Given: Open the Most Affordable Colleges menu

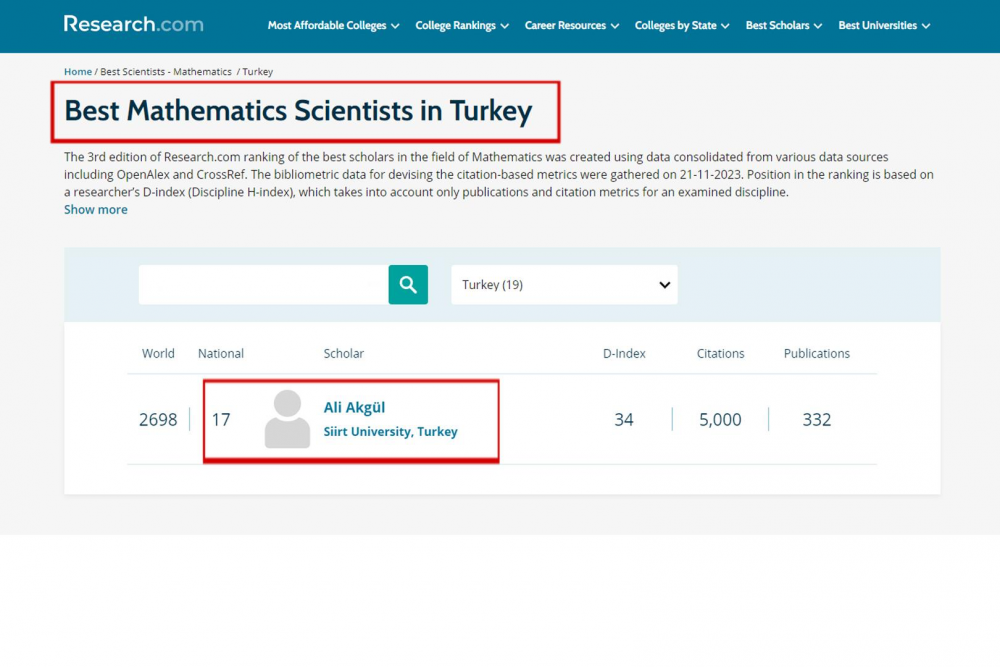Looking at the screenshot, I should 333,26.
